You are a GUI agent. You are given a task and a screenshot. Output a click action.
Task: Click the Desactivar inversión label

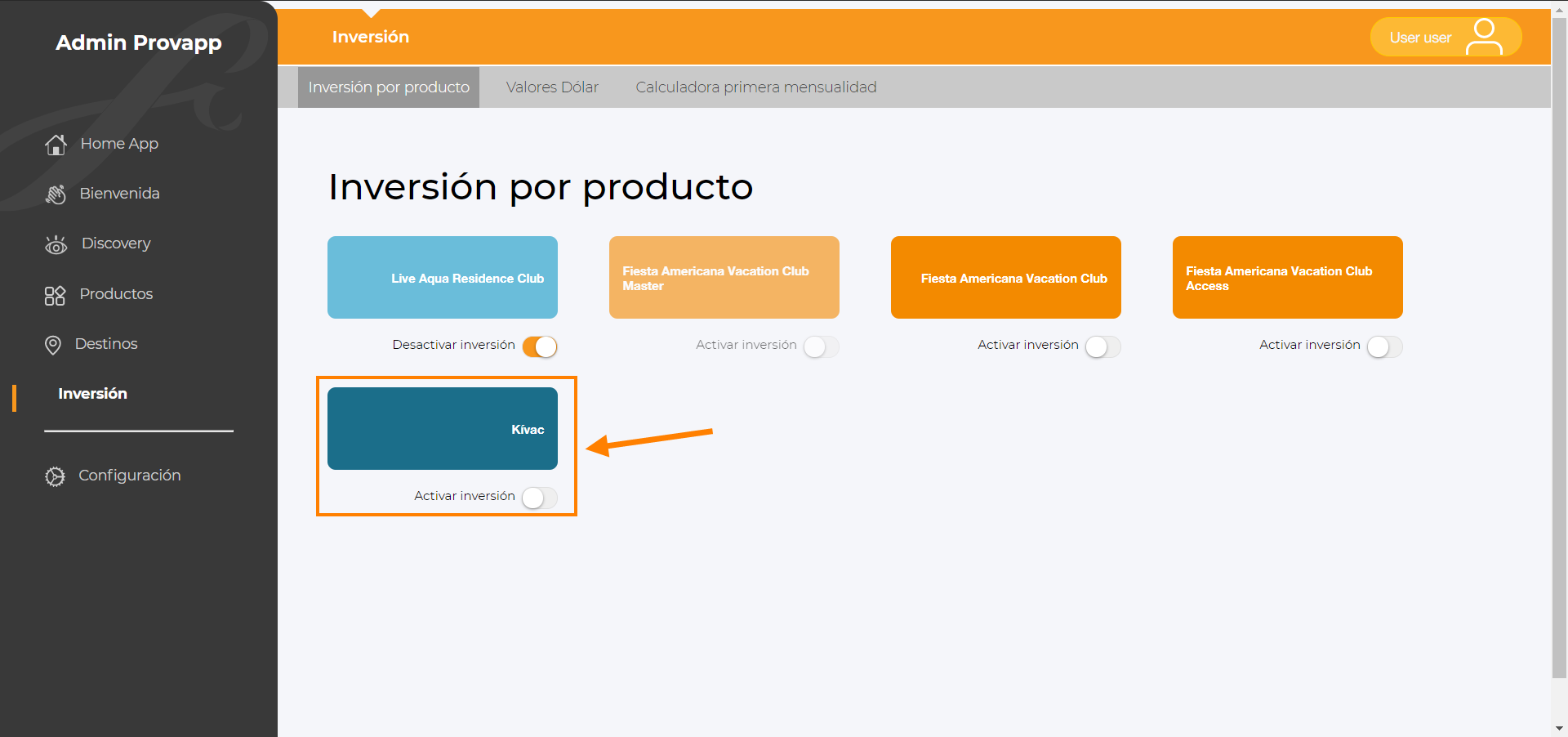(453, 345)
